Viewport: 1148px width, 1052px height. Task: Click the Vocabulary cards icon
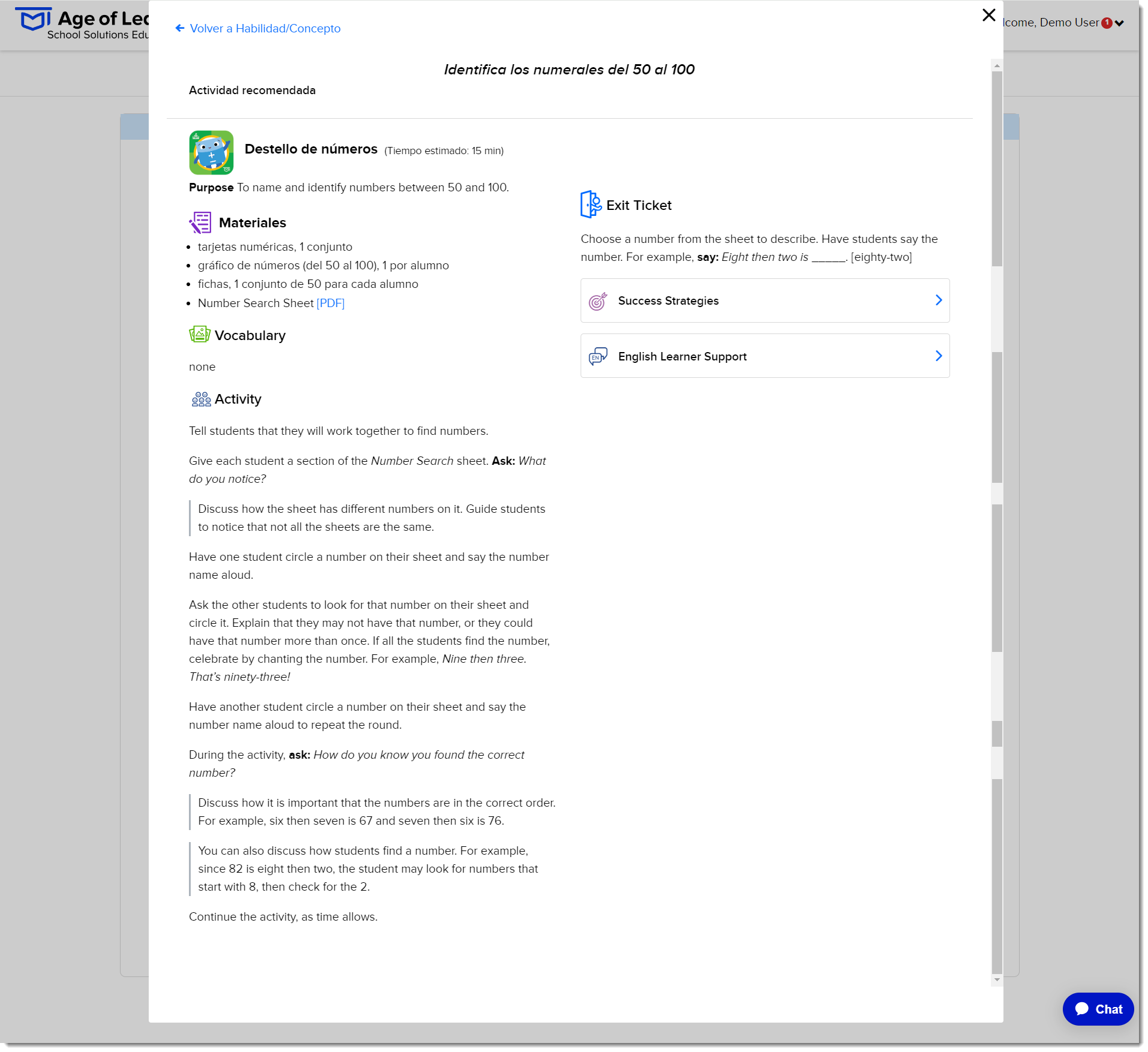tap(200, 334)
